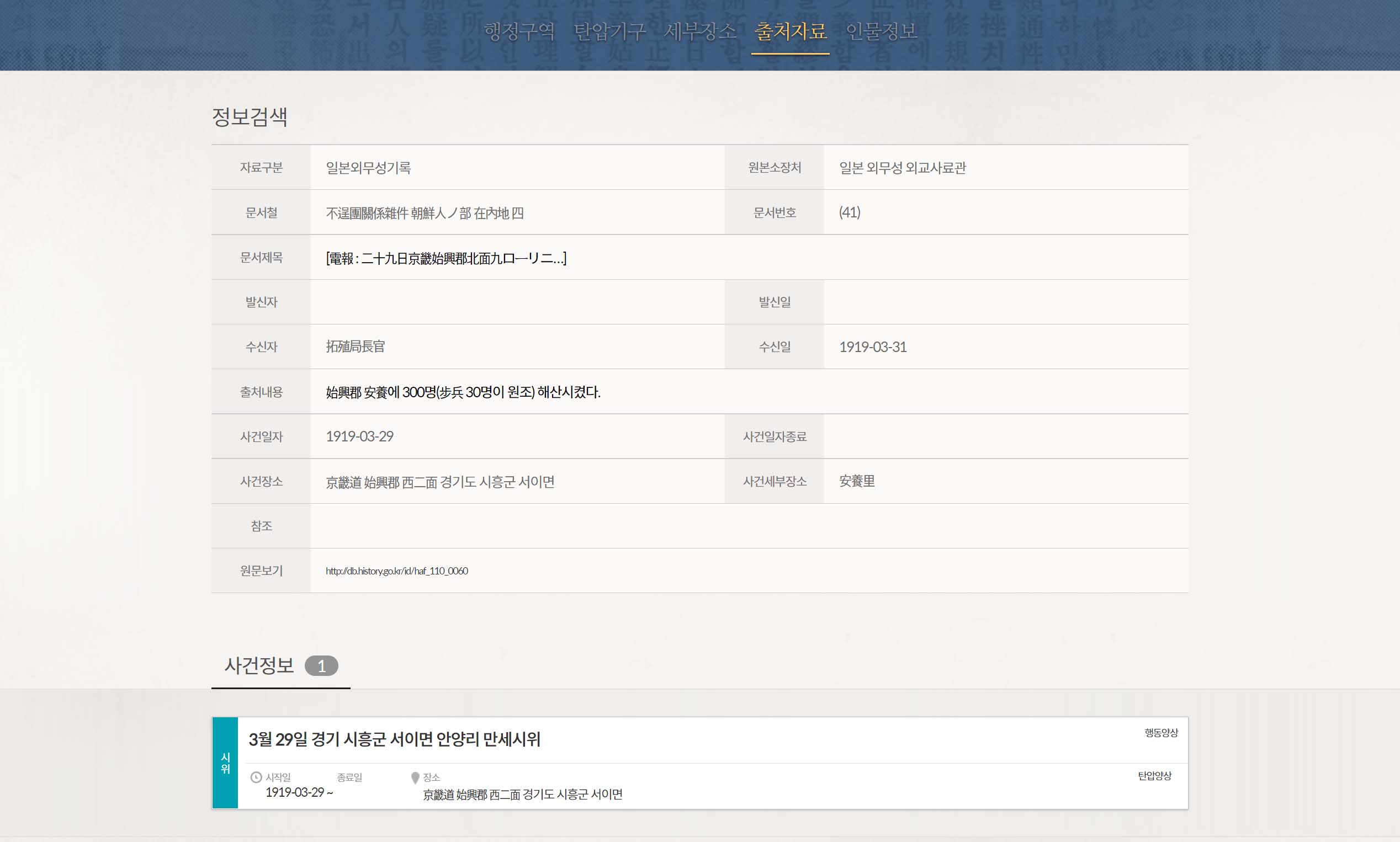Image resolution: width=1400 pixels, height=842 pixels.
Task: Open the db.history.go.kr original document link
Action: pos(397,571)
